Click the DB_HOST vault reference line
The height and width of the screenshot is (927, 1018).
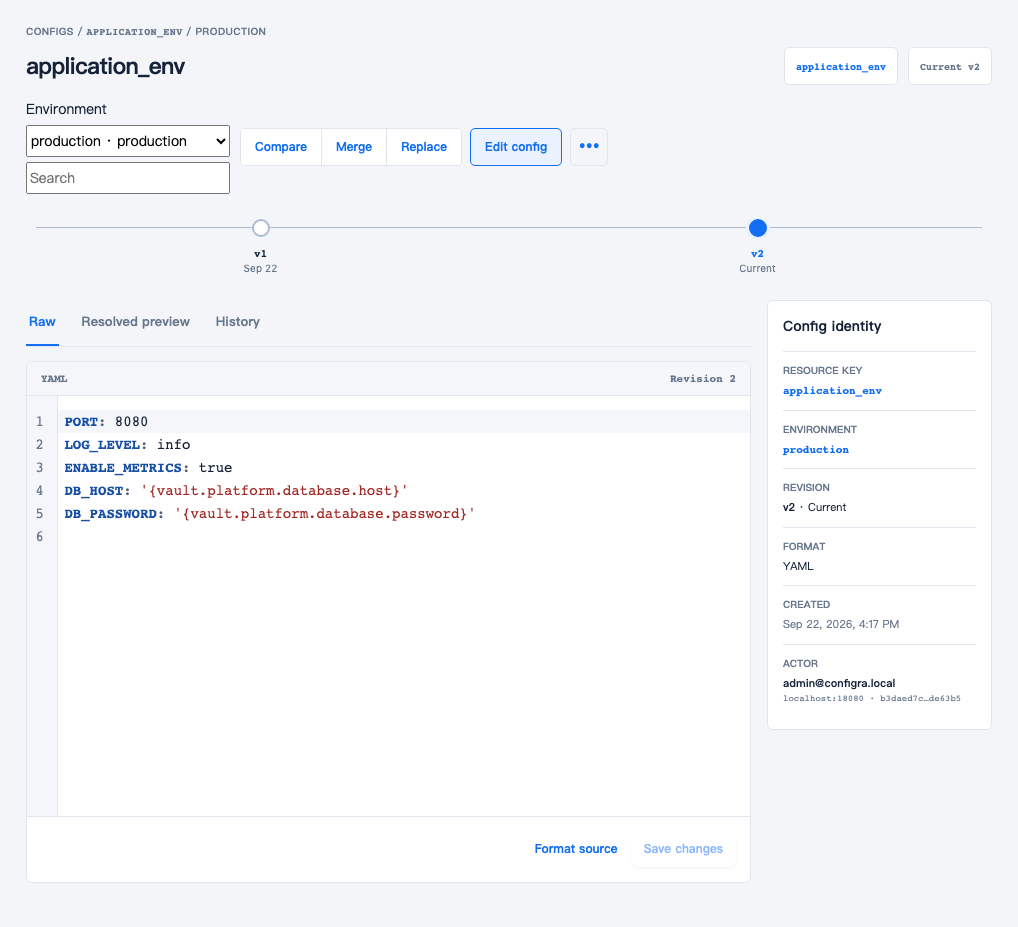(x=404, y=491)
